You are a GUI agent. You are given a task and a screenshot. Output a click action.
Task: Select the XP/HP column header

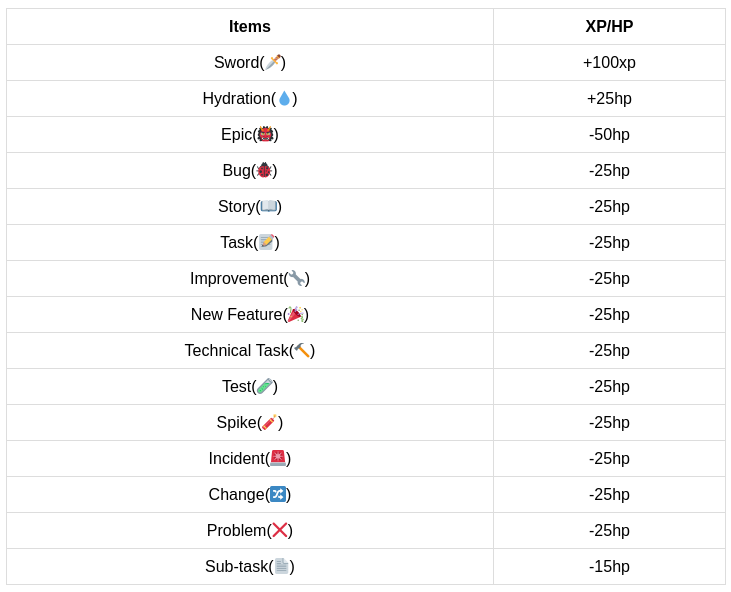click(609, 27)
